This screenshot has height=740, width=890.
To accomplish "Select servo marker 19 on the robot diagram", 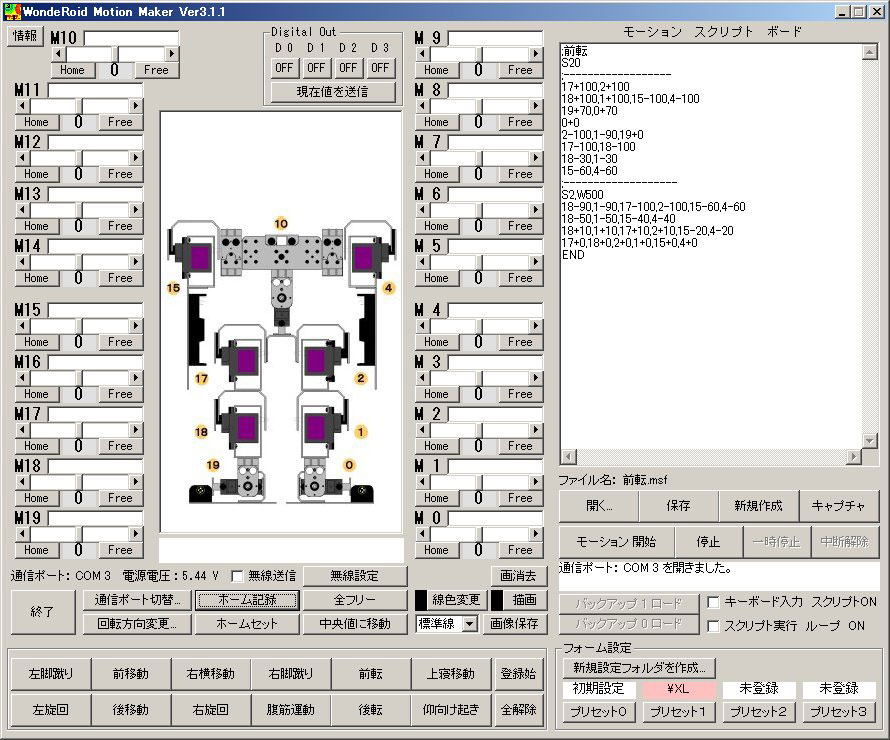I will tap(213, 465).
